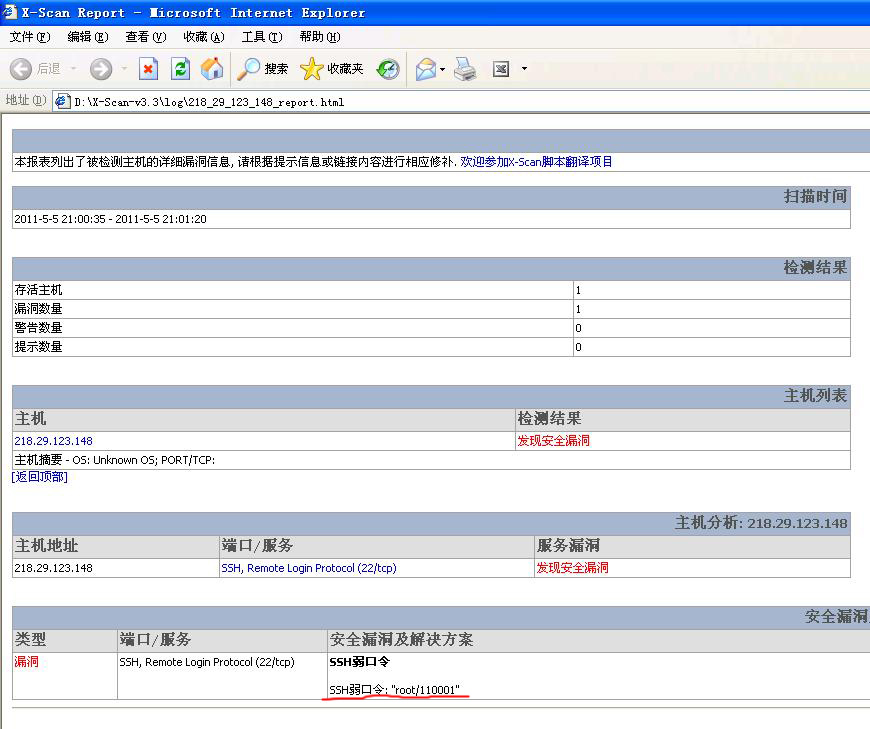Click the 提示数量 row label
870x729 pixels.
(x=38, y=347)
